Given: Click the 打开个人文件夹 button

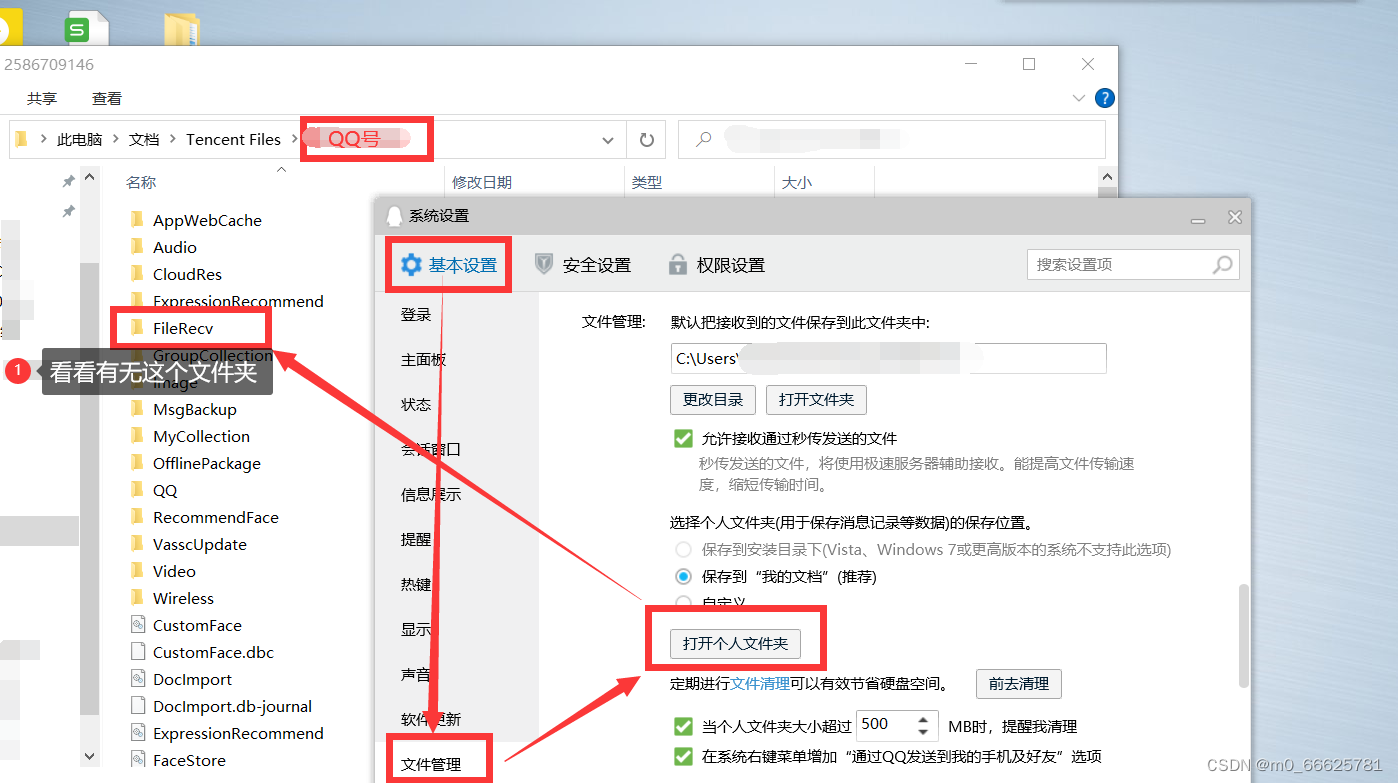Looking at the screenshot, I should [x=736, y=644].
